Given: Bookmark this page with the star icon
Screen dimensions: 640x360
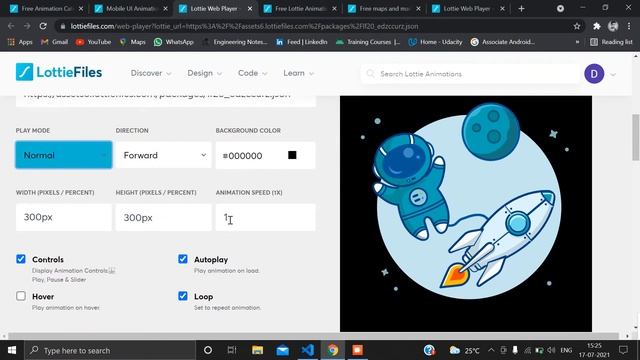Looking at the screenshot, I should [x=577, y=26].
